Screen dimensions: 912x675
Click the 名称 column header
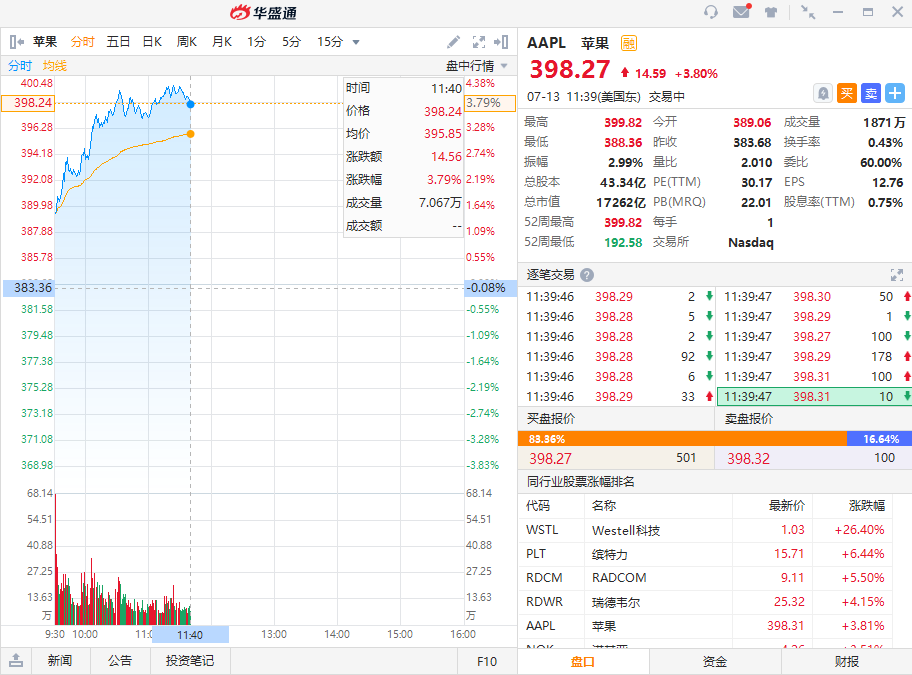click(x=604, y=506)
